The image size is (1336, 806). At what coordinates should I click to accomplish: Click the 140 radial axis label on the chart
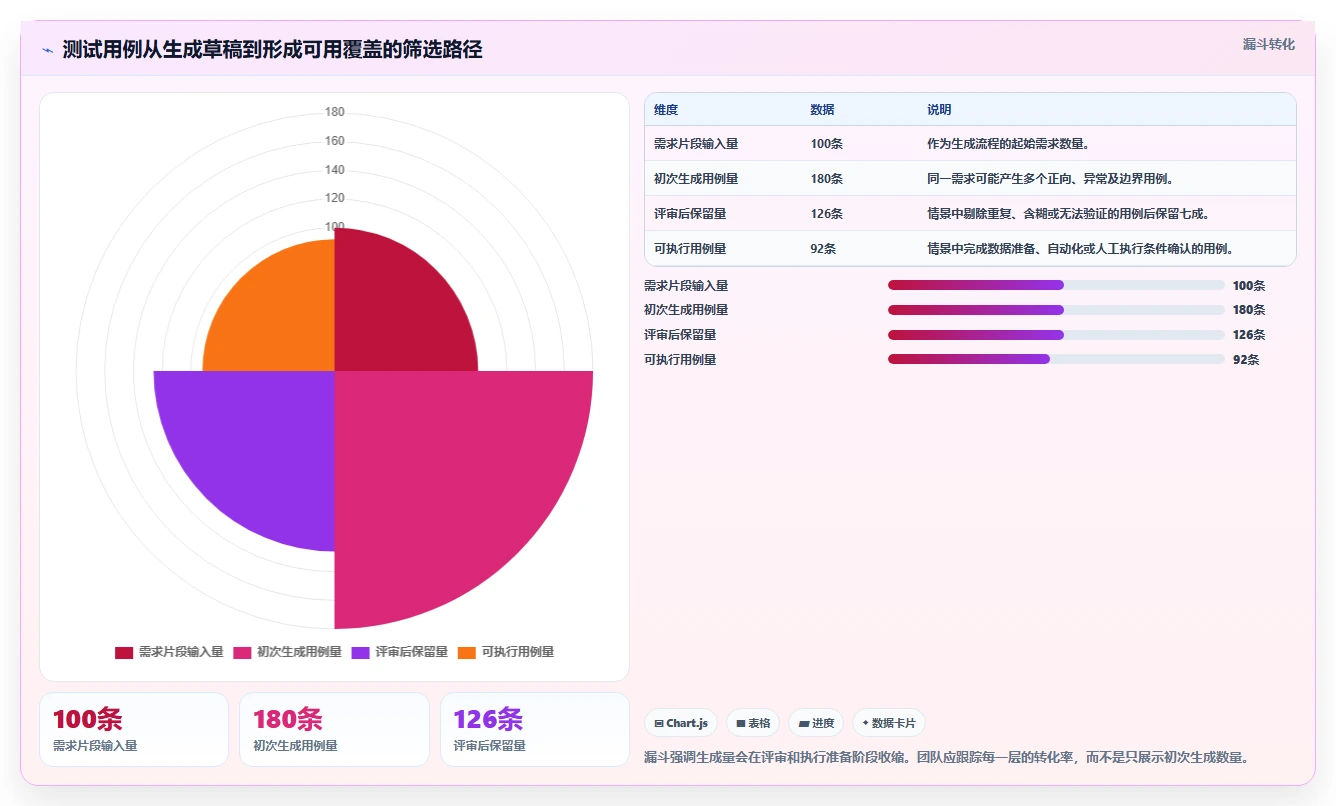pos(334,170)
